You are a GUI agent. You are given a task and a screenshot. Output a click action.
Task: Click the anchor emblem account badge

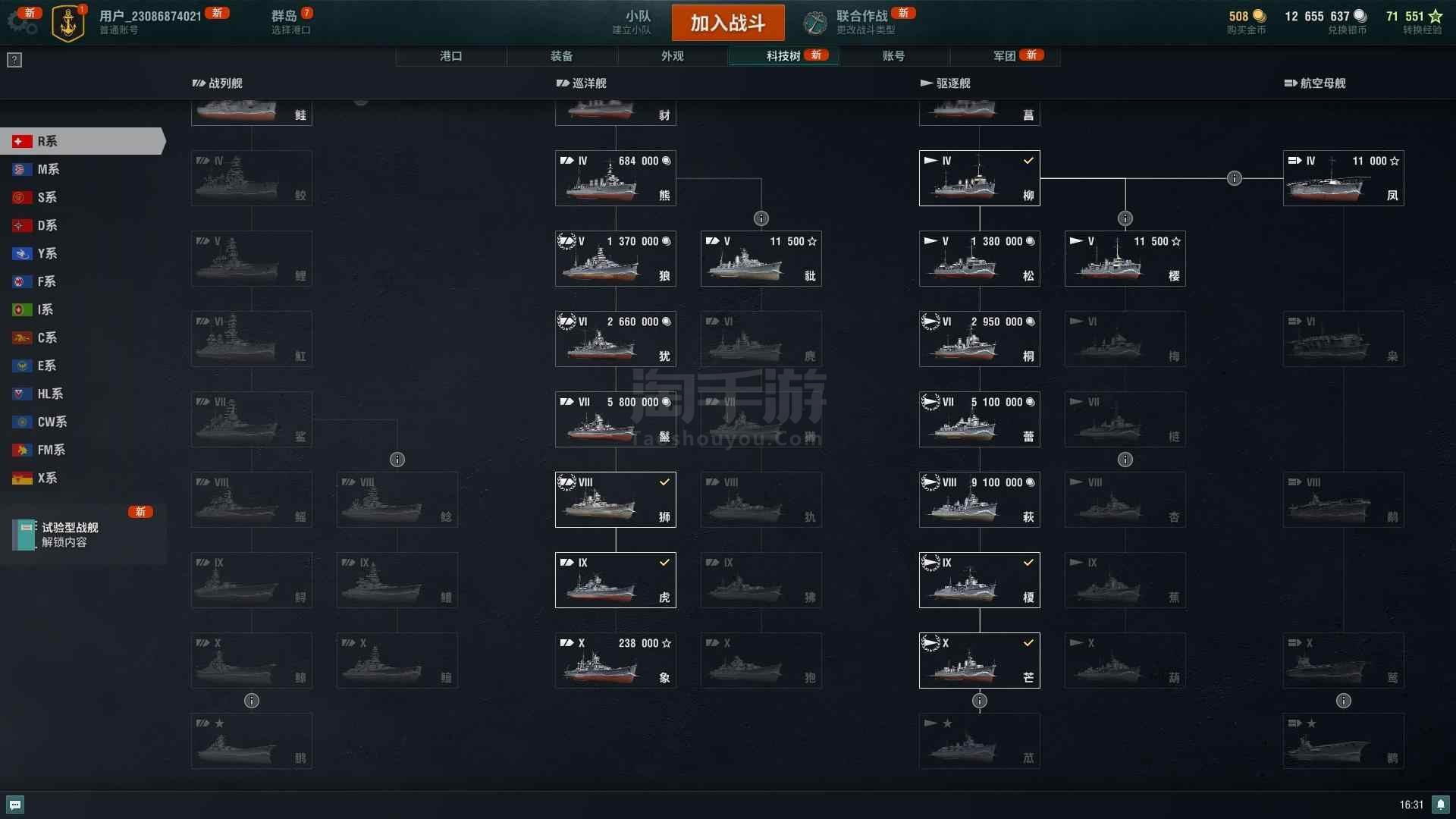click(x=68, y=23)
